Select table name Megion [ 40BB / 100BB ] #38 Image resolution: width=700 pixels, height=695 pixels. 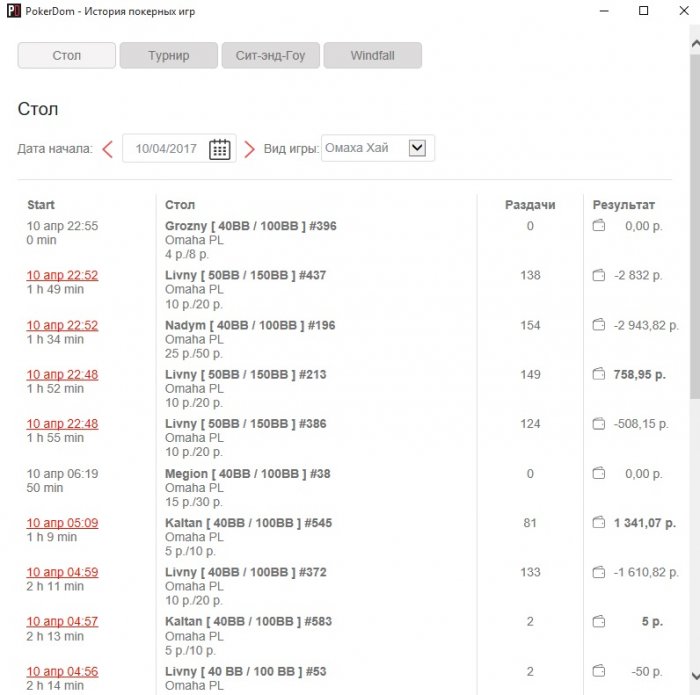[x=248, y=473]
